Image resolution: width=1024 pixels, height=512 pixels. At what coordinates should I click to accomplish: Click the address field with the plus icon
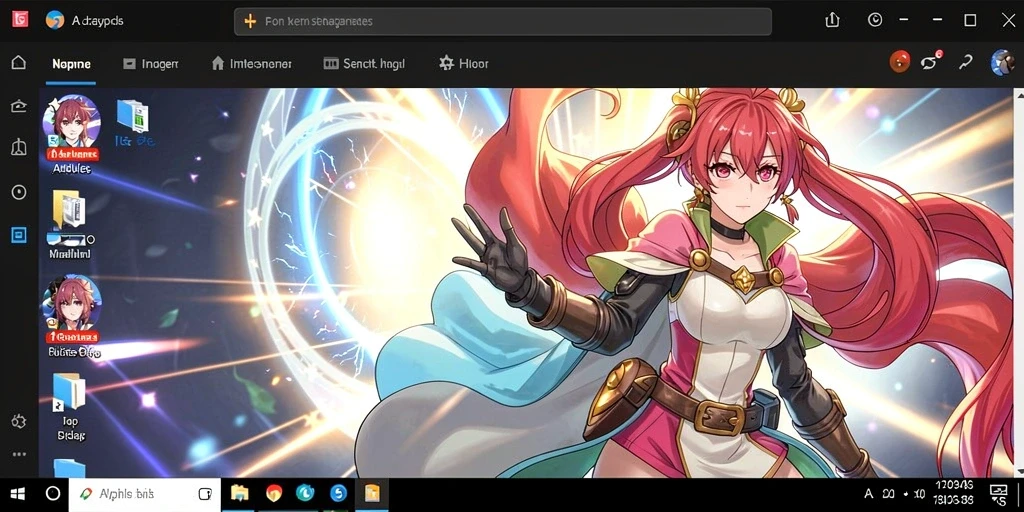click(503, 22)
